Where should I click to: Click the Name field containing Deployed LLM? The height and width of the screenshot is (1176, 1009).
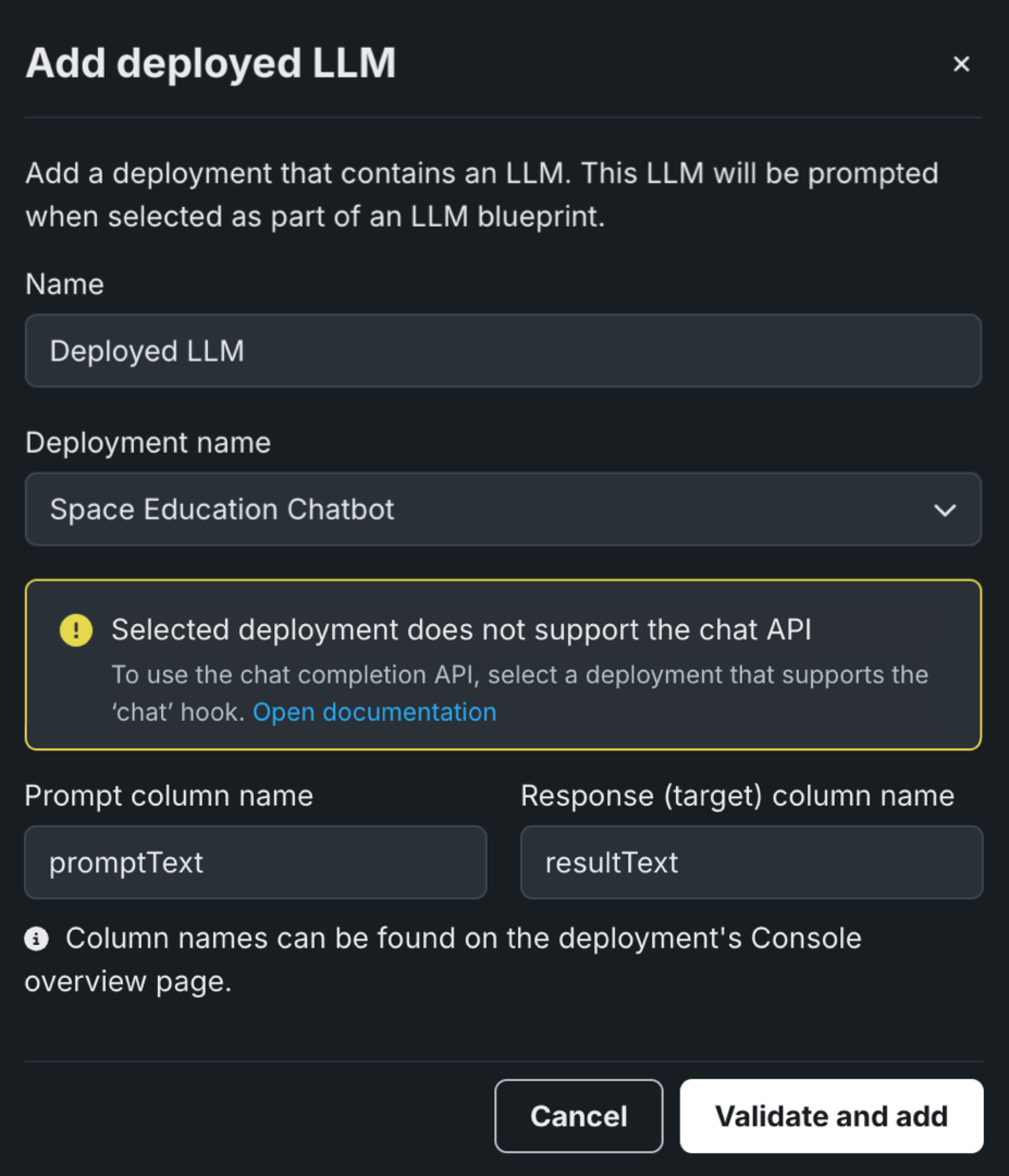503,351
